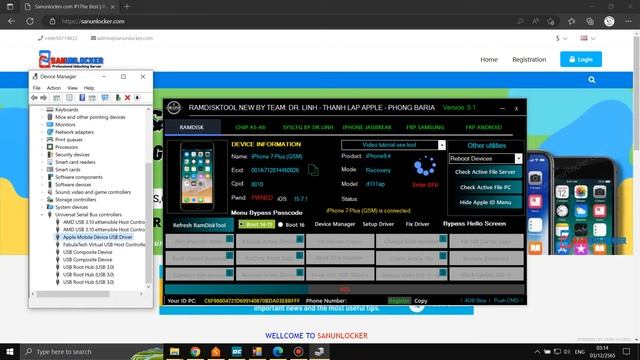Click the Fix Driver button

click(417, 224)
